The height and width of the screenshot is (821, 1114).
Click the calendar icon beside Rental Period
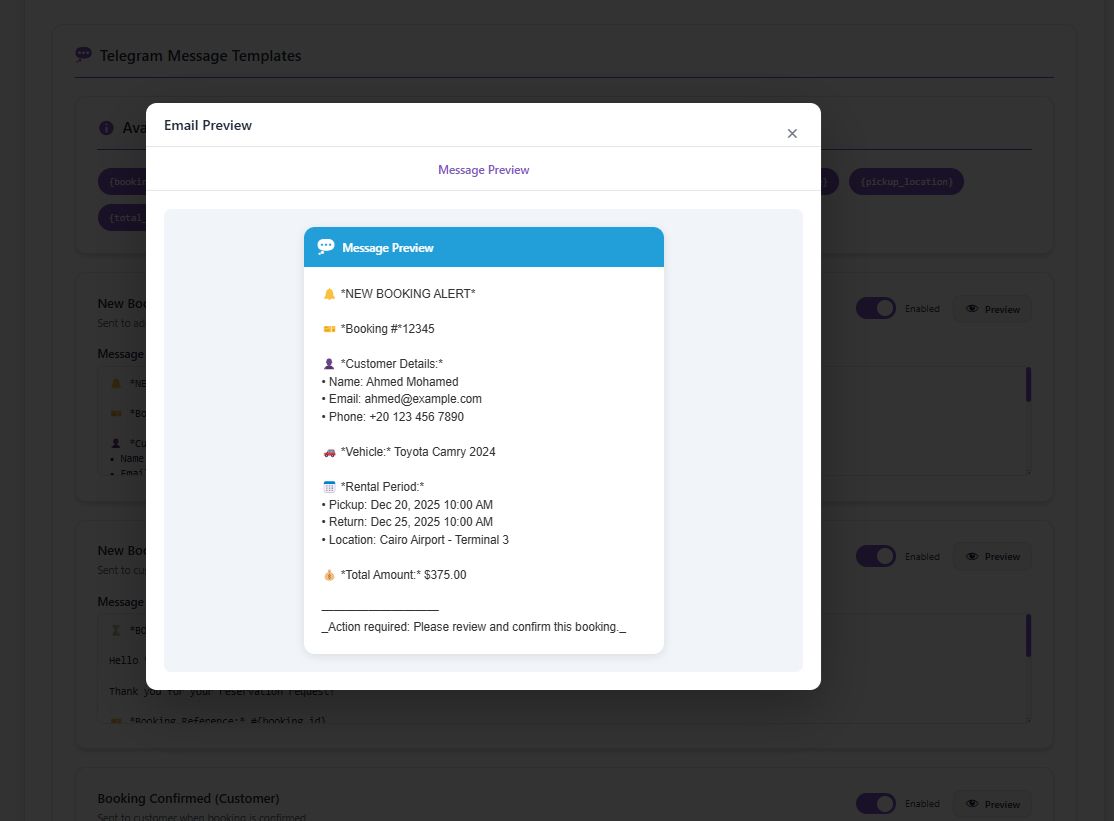(x=329, y=487)
